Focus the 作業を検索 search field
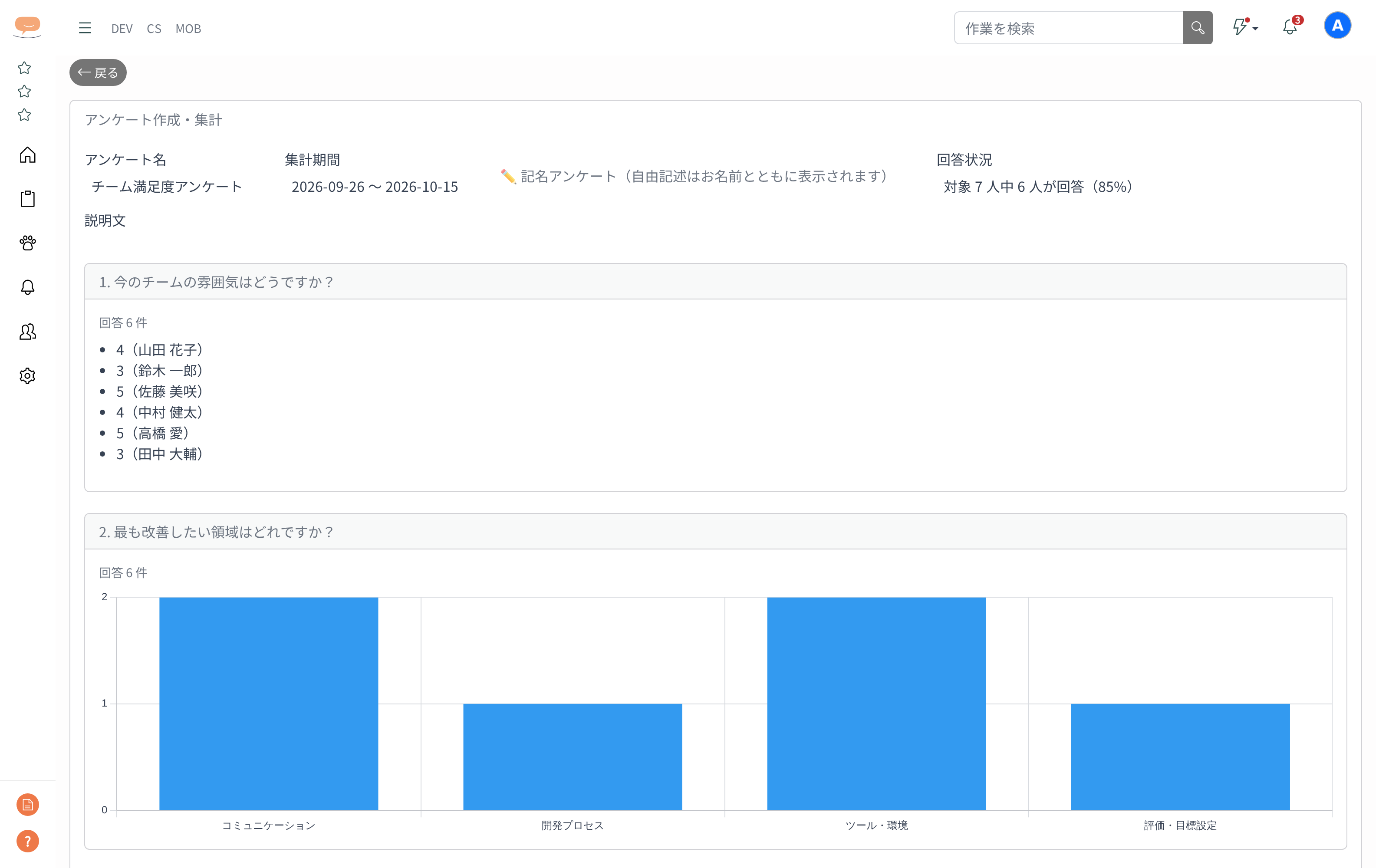1389x868 pixels. click(1069, 27)
